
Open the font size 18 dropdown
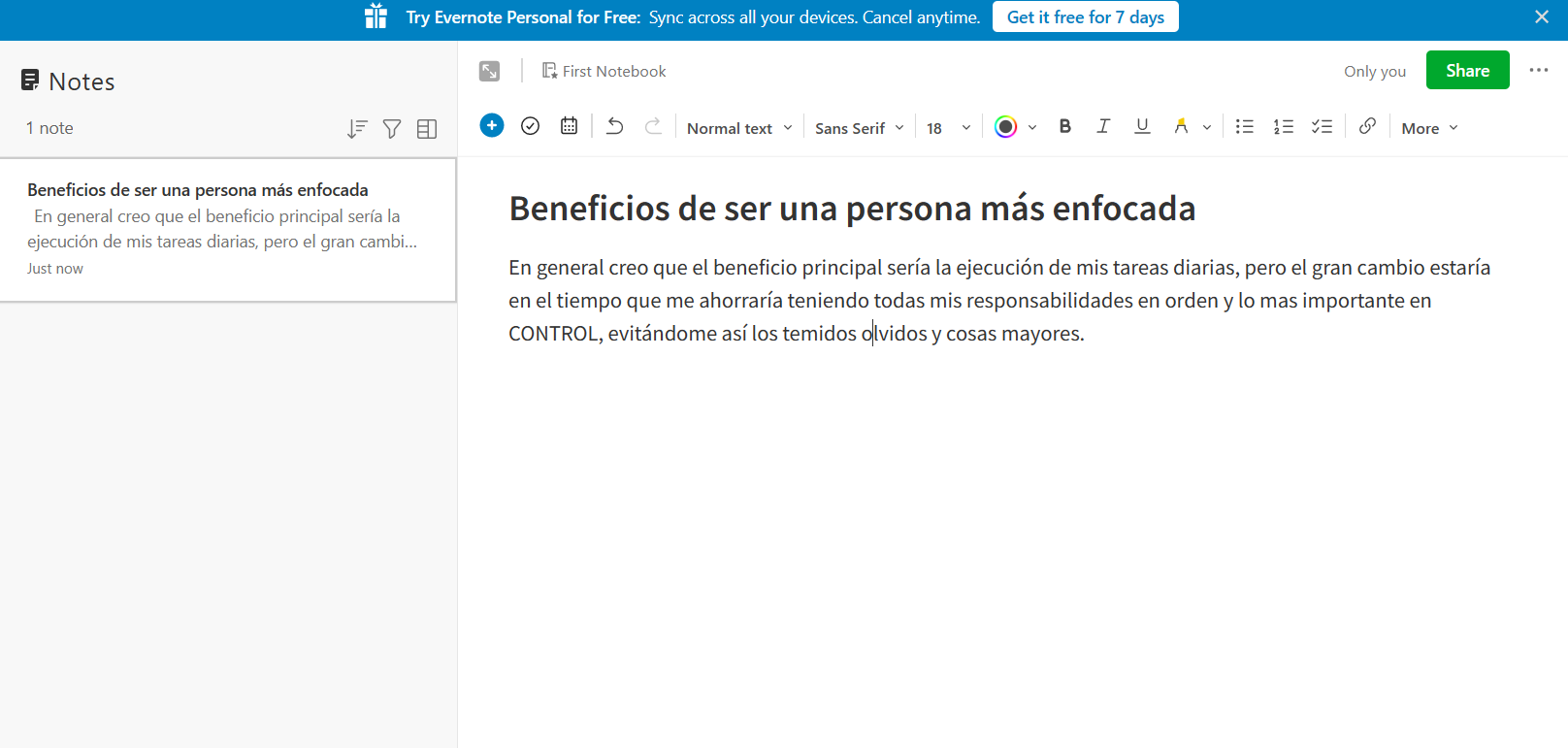click(948, 128)
